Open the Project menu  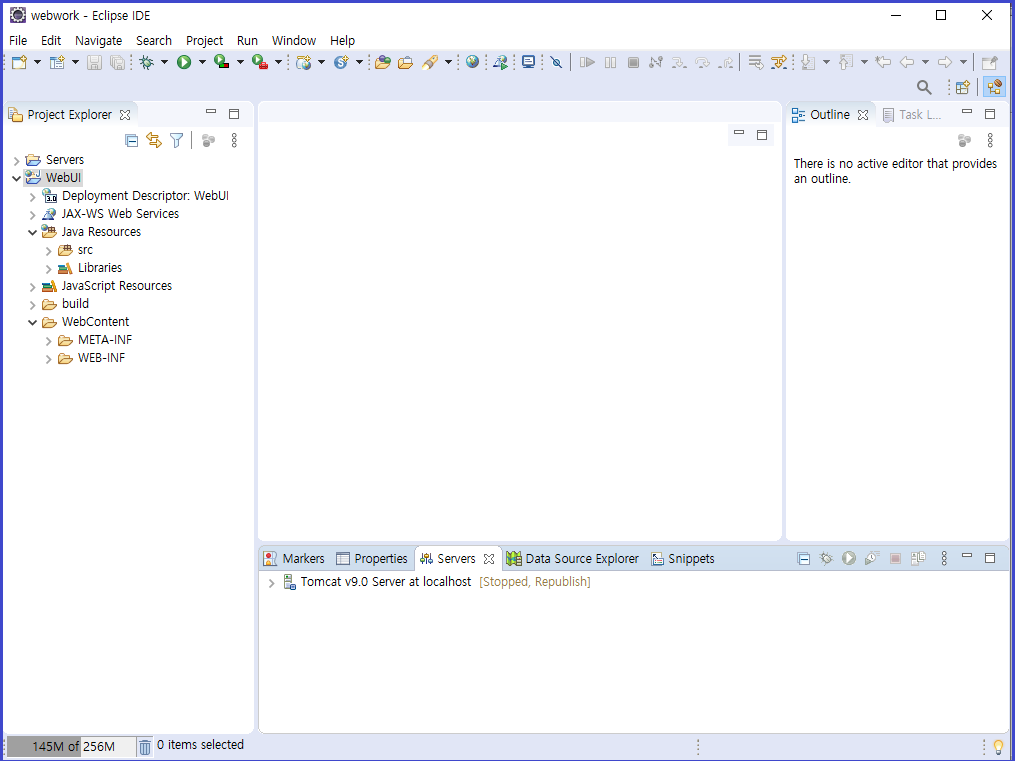pos(205,40)
